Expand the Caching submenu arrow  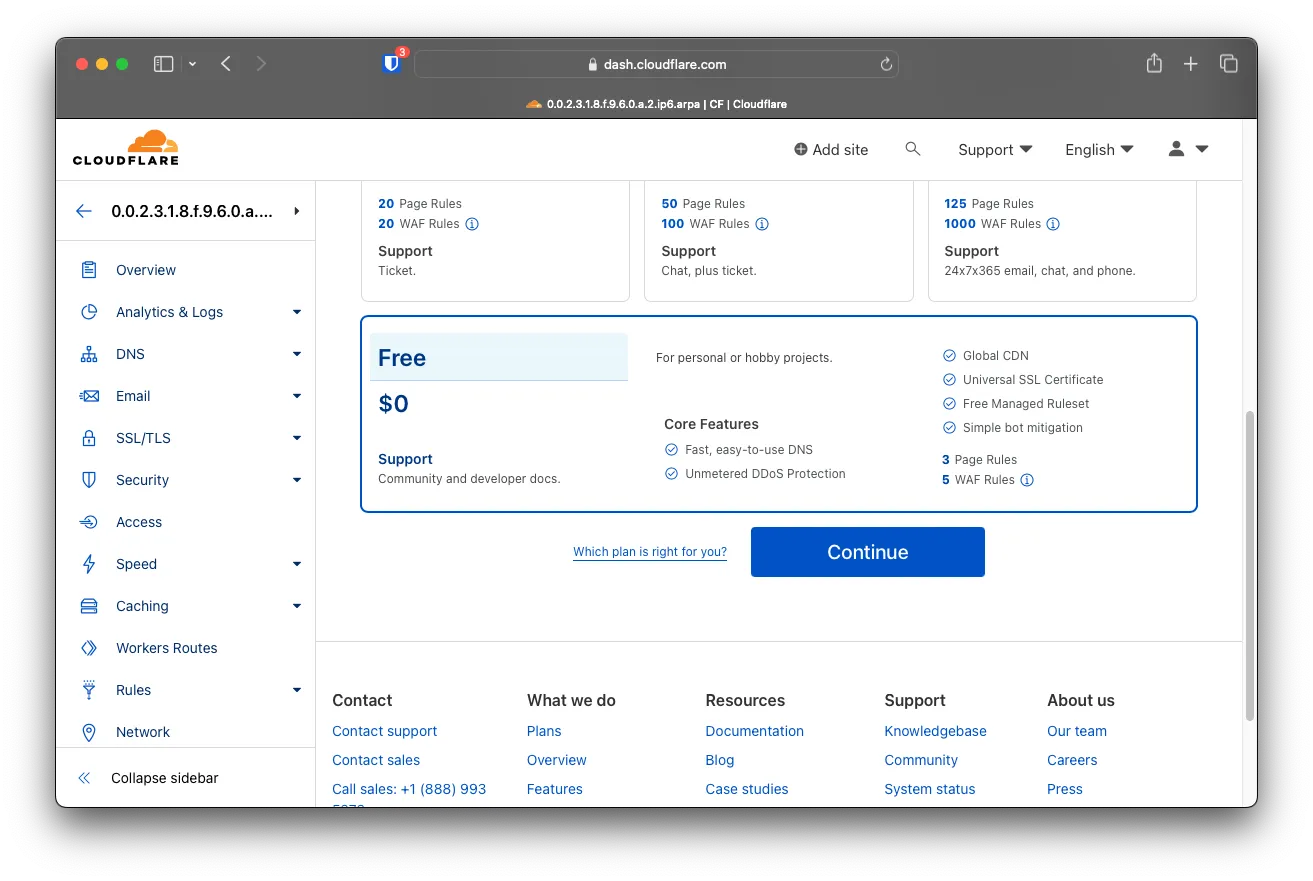[x=297, y=606]
